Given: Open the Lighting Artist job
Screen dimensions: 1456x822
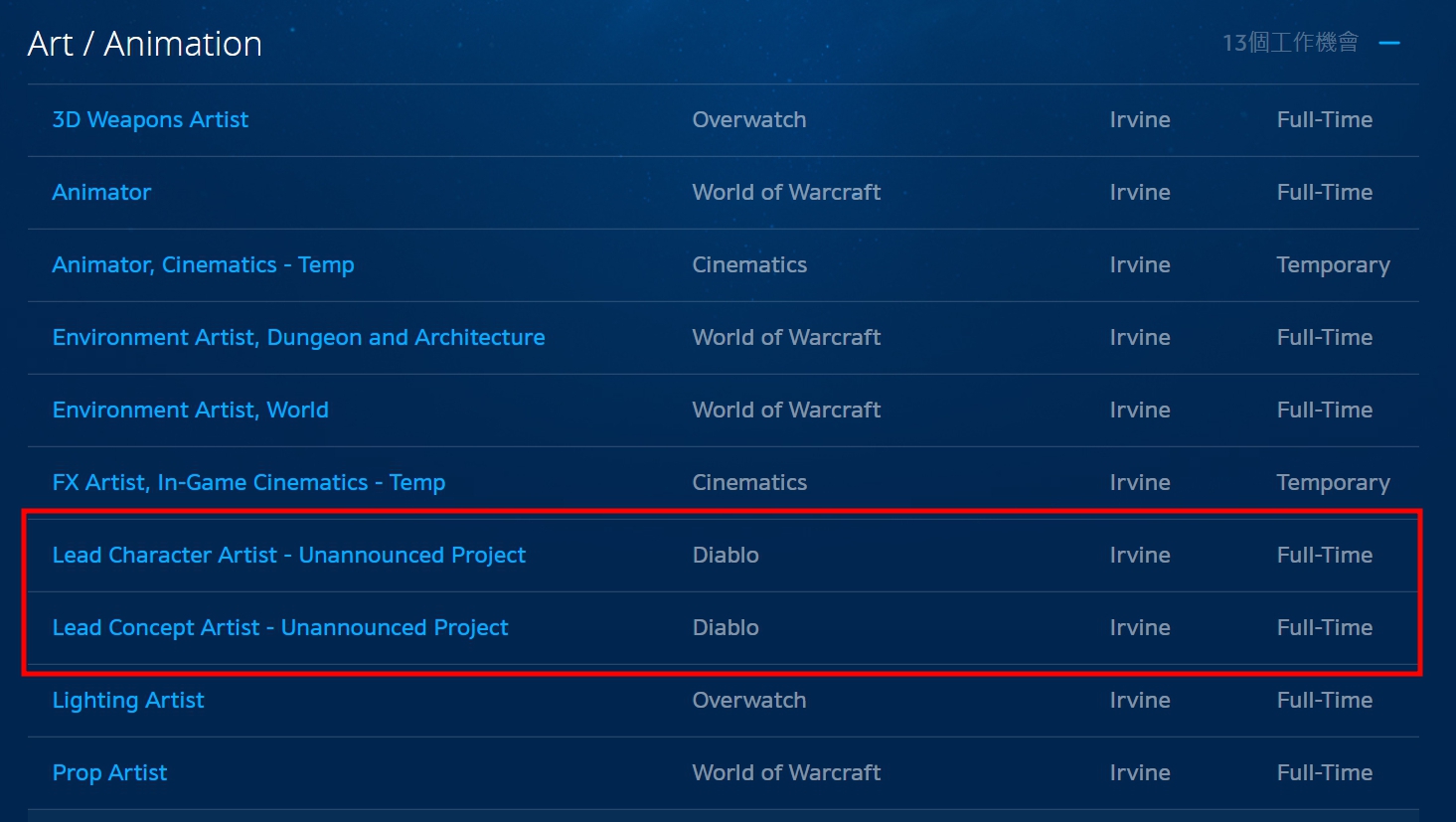Looking at the screenshot, I should point(128,700).
